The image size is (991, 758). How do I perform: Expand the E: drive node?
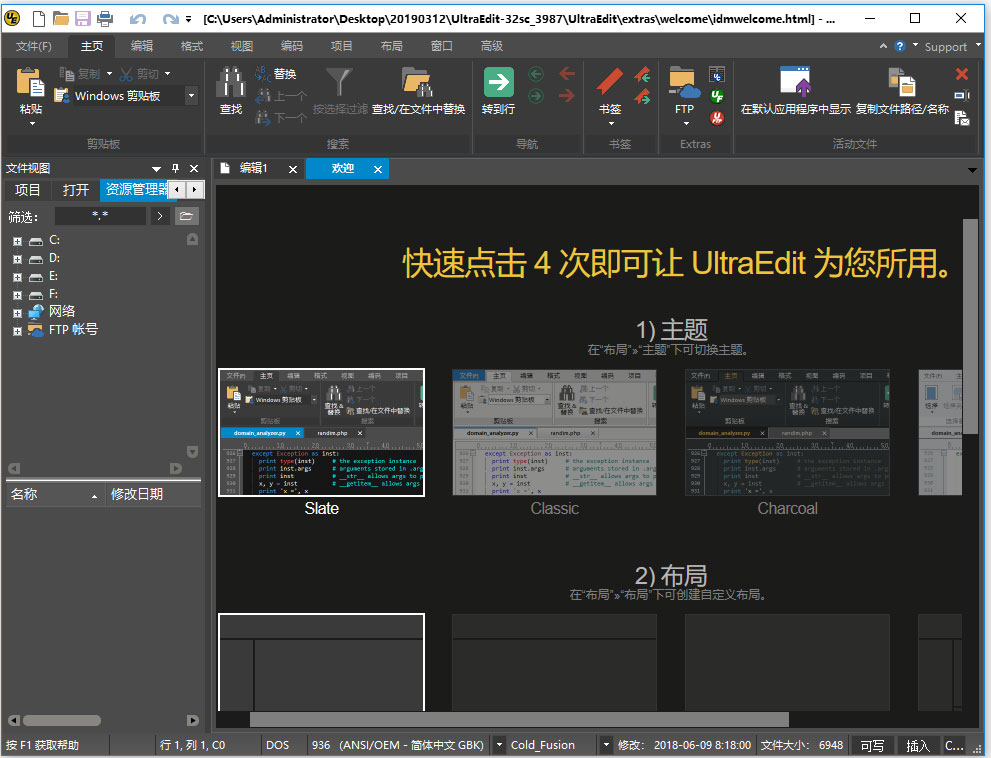(x=17, y=277)
